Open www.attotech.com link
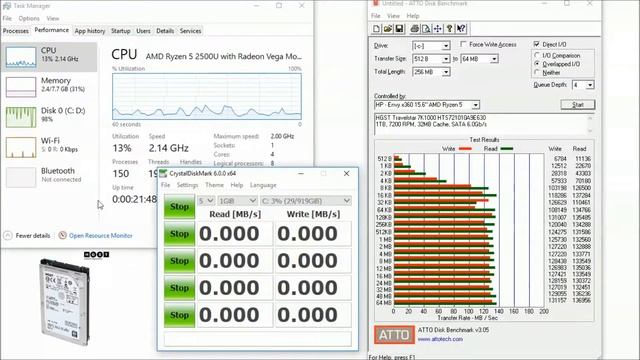The width and height of the screenshot is (640, 360). point(440,339)
